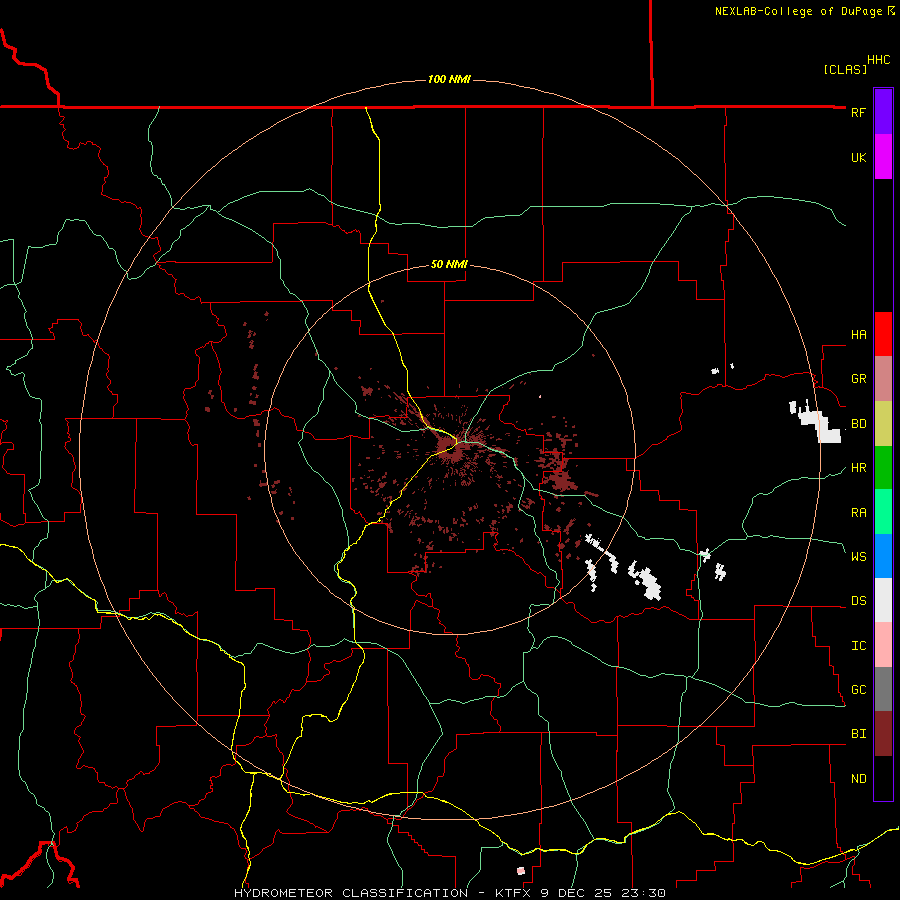Click the GC gray legend swatch
The width and height of the screenshot is (900, 900).
pyautogui.click(x=883, y=689)
